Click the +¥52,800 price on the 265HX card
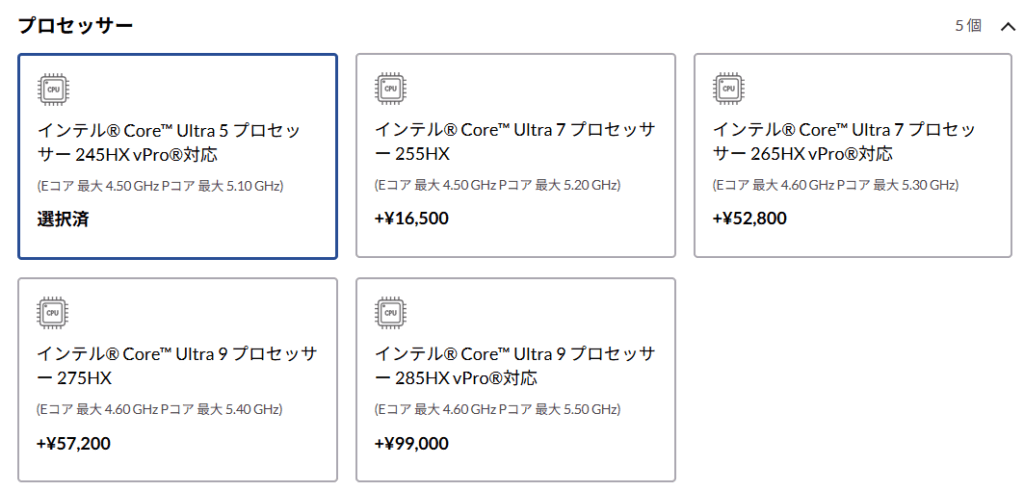 [749, 218]
